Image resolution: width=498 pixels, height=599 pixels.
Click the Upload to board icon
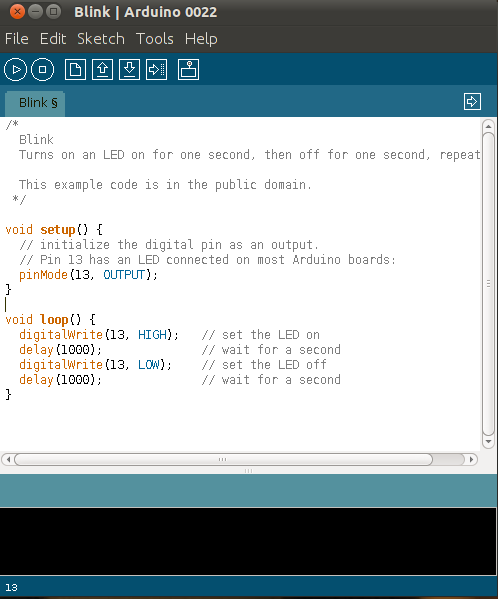click(x=157, y=70)
